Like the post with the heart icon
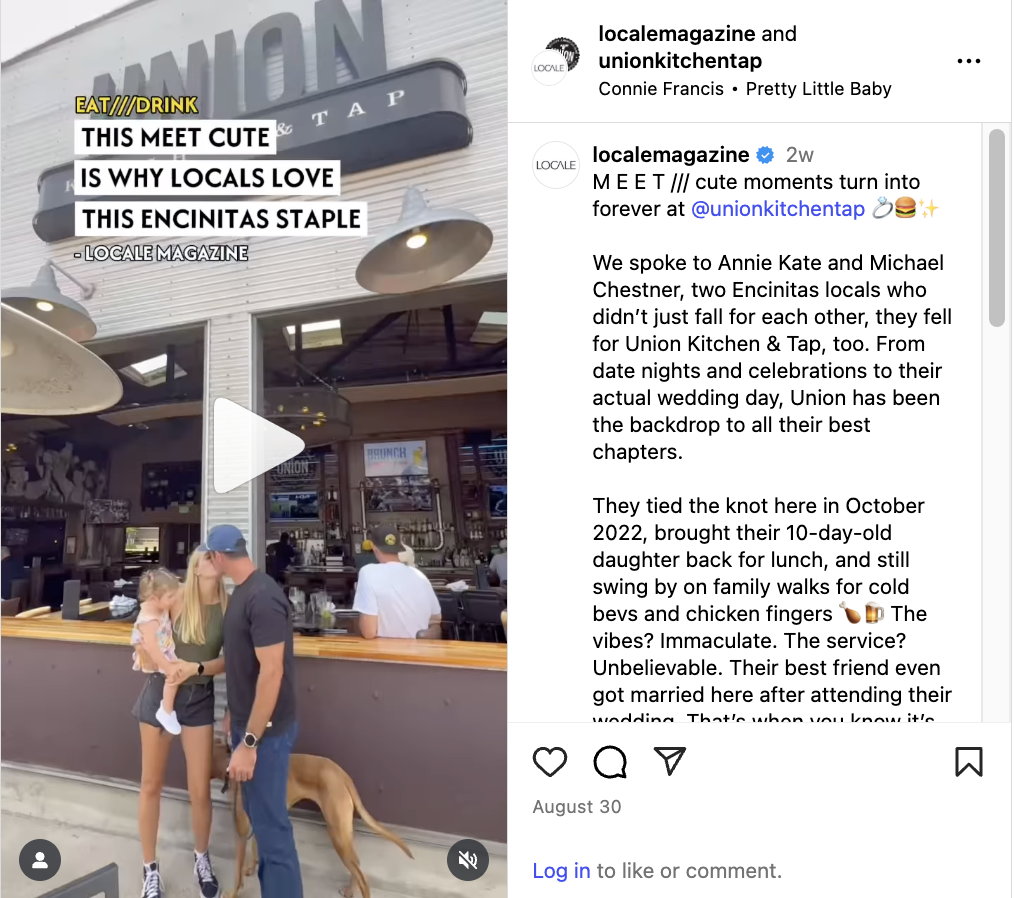Image resolution: width=1014 pixels, height=898 pixels. pyautogui.click(x=550, y=762)
